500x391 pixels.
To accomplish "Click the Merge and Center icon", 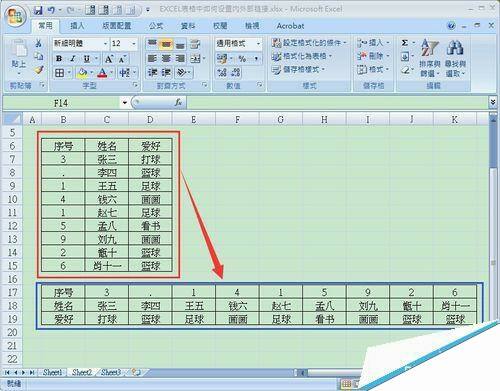I will pos(196,59).
